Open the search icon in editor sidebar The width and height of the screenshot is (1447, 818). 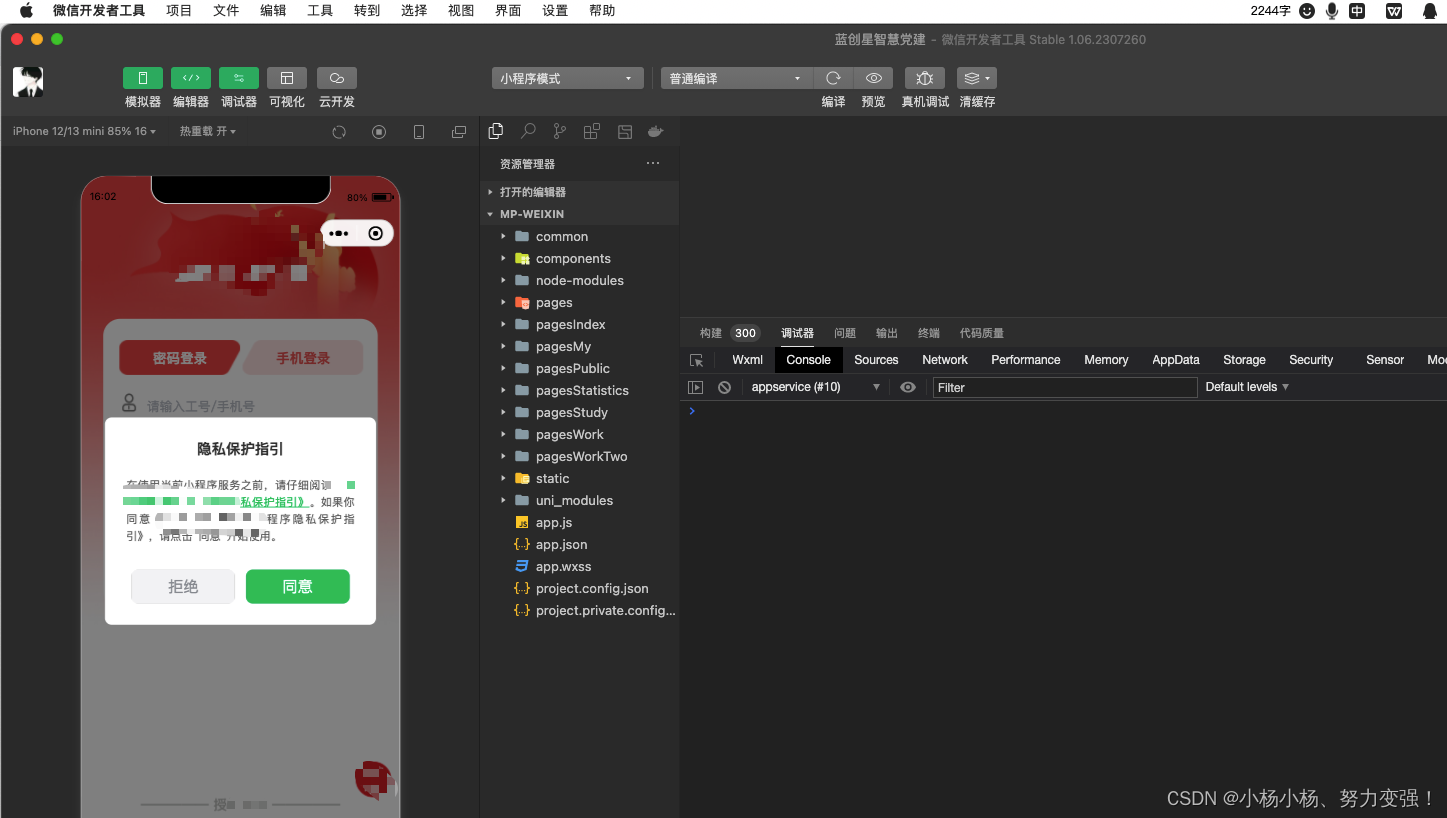point(528,131)
